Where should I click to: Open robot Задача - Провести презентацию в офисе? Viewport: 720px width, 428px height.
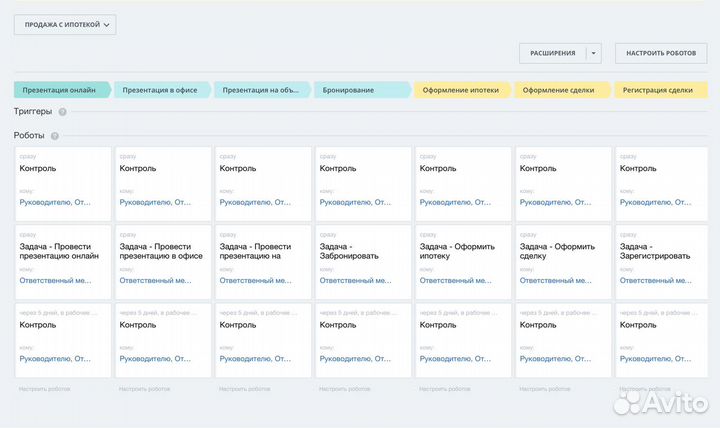(163, 262)
